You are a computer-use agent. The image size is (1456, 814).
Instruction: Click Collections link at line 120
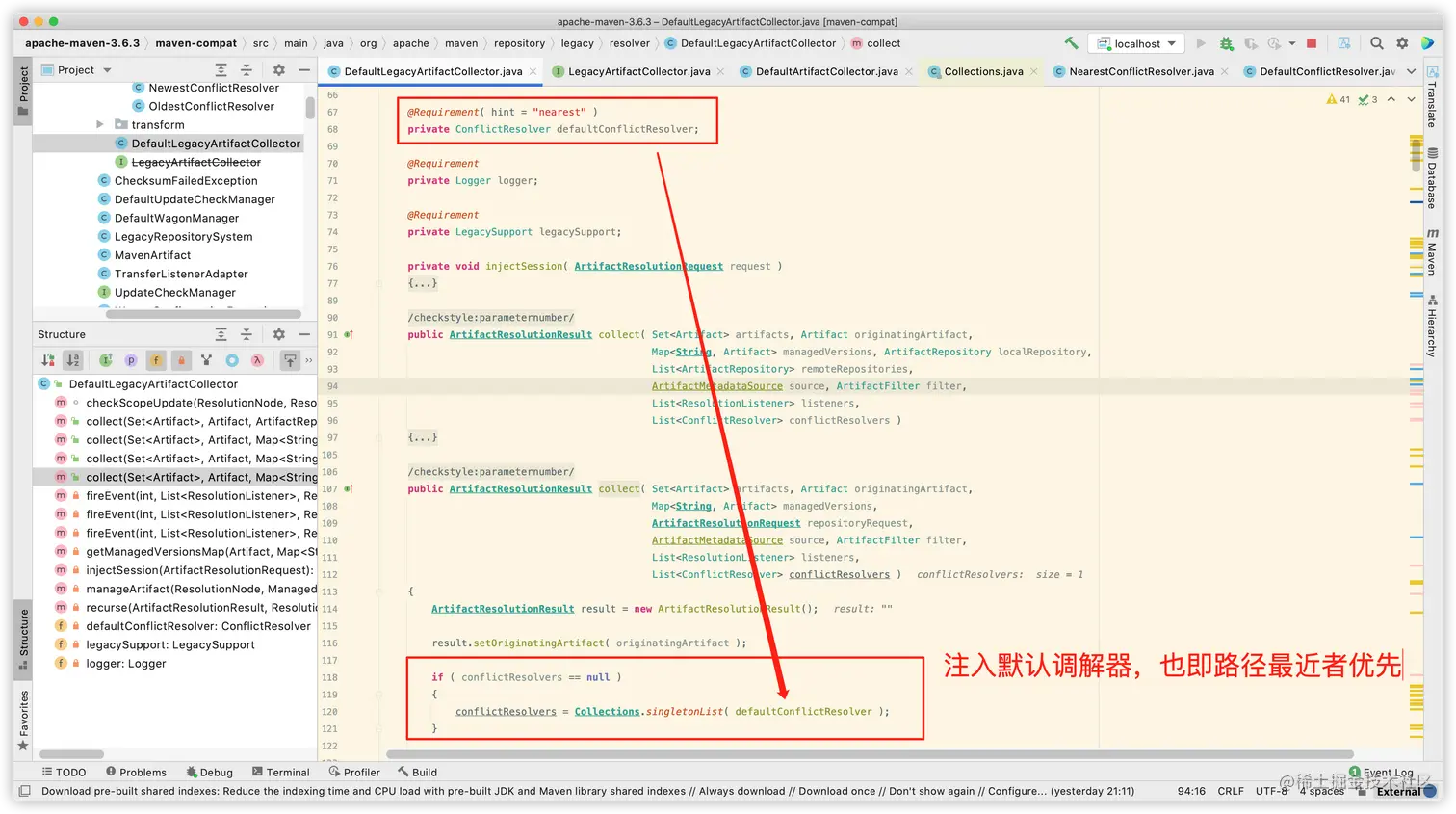[x=607, y=712]
